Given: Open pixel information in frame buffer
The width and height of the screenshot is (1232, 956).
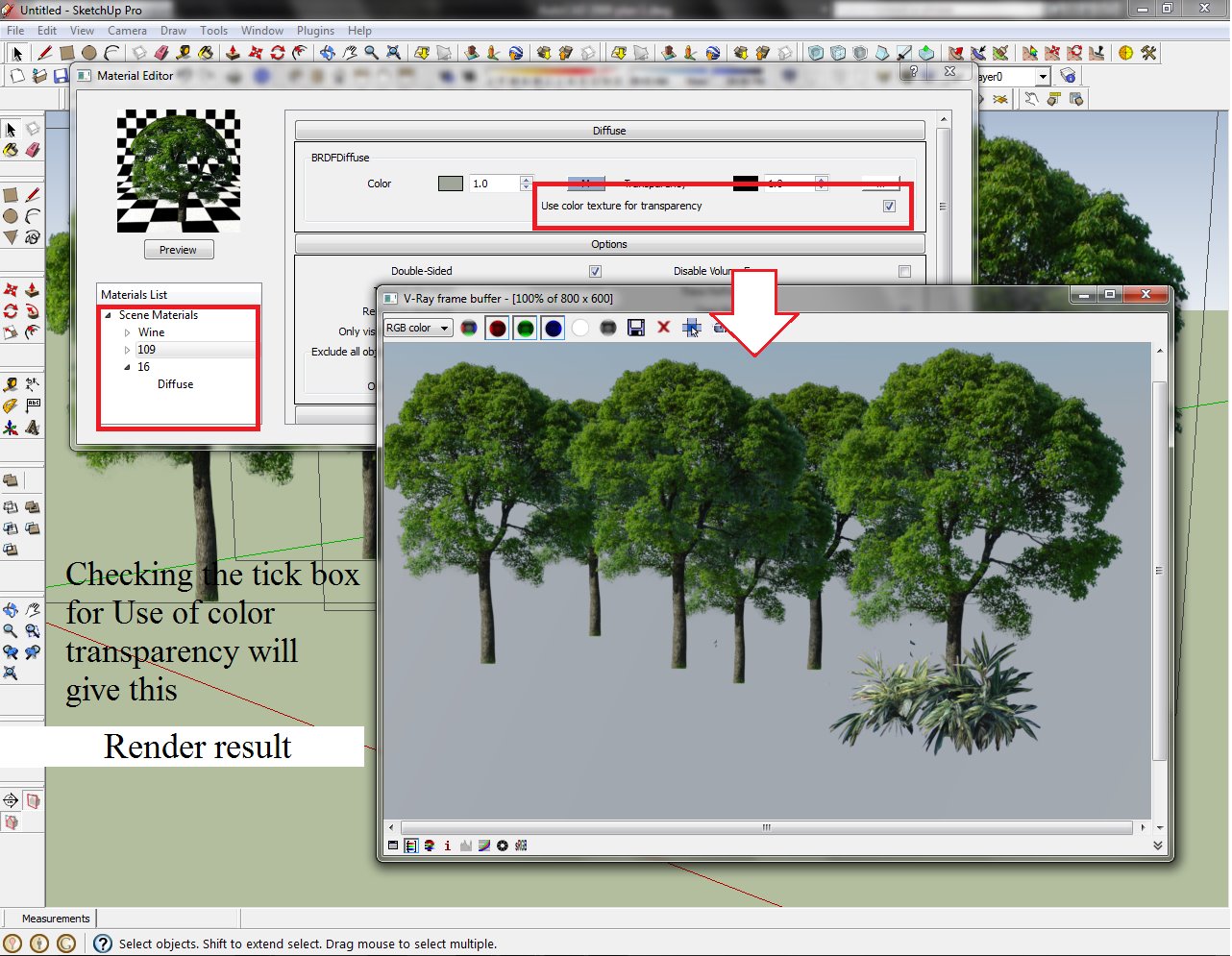Looking at the screenshot, I should [447, 846].
